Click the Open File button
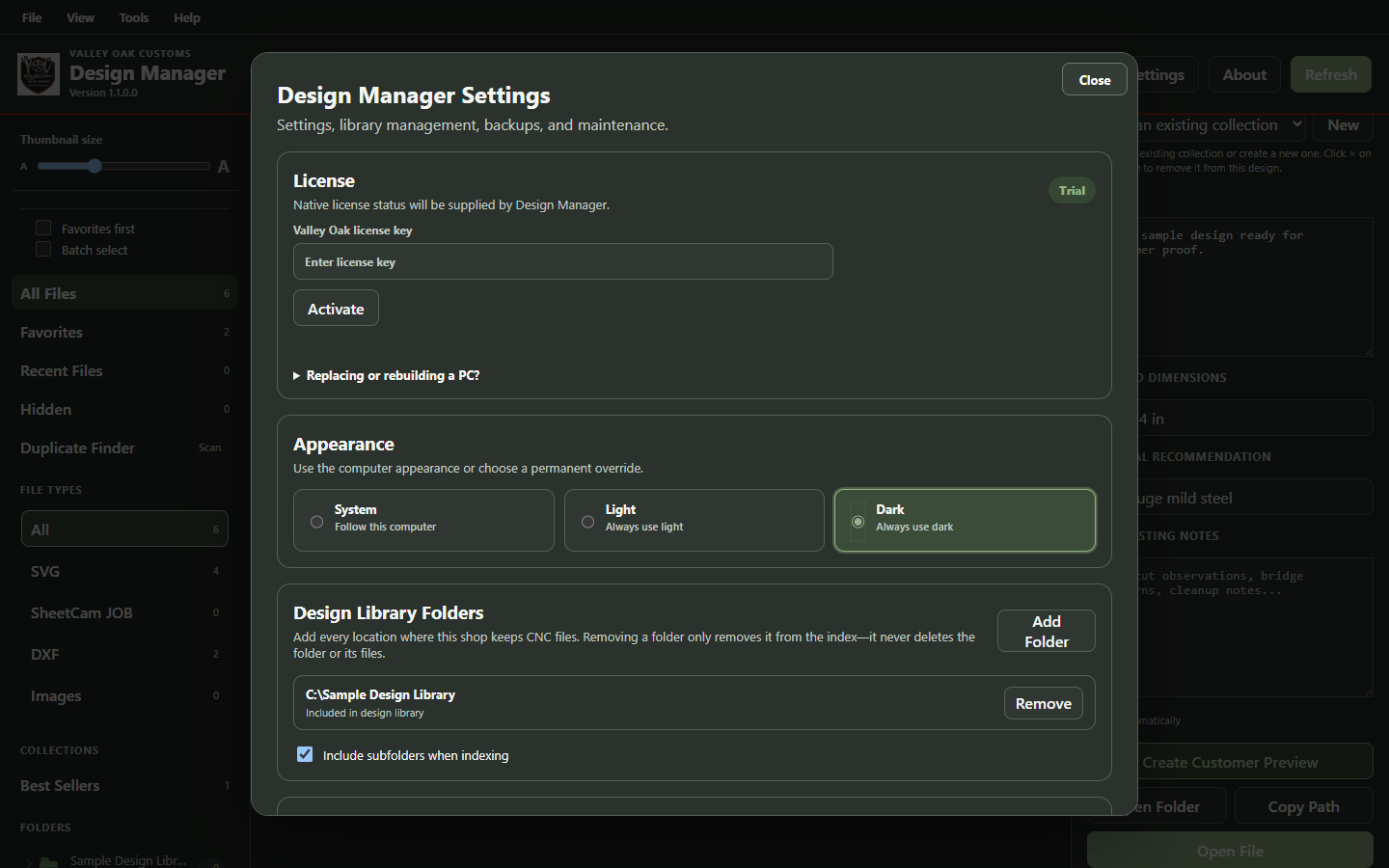 [x=1230, y=851]
